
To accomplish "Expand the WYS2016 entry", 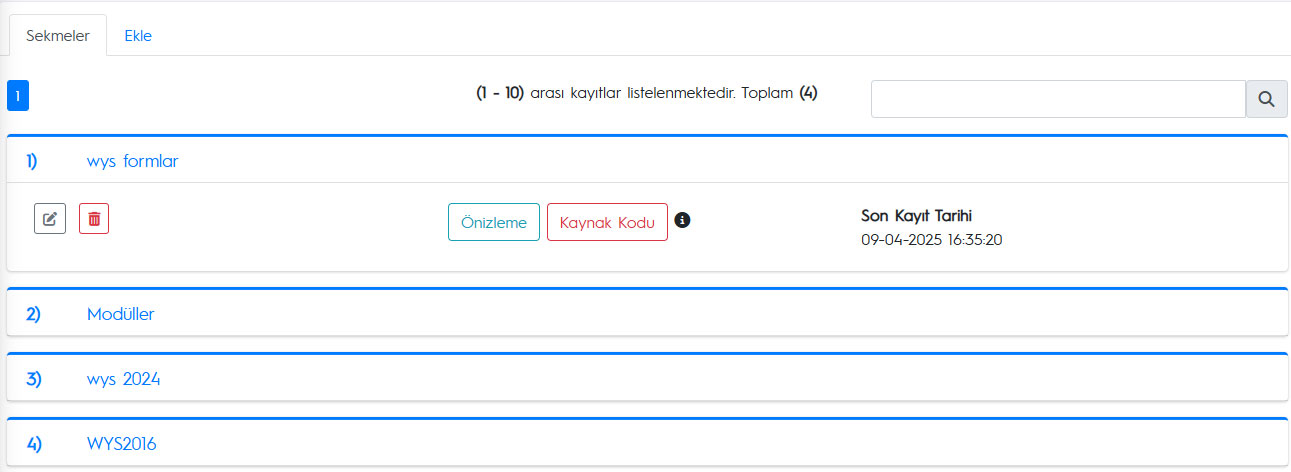I will [x=122, y=443].
